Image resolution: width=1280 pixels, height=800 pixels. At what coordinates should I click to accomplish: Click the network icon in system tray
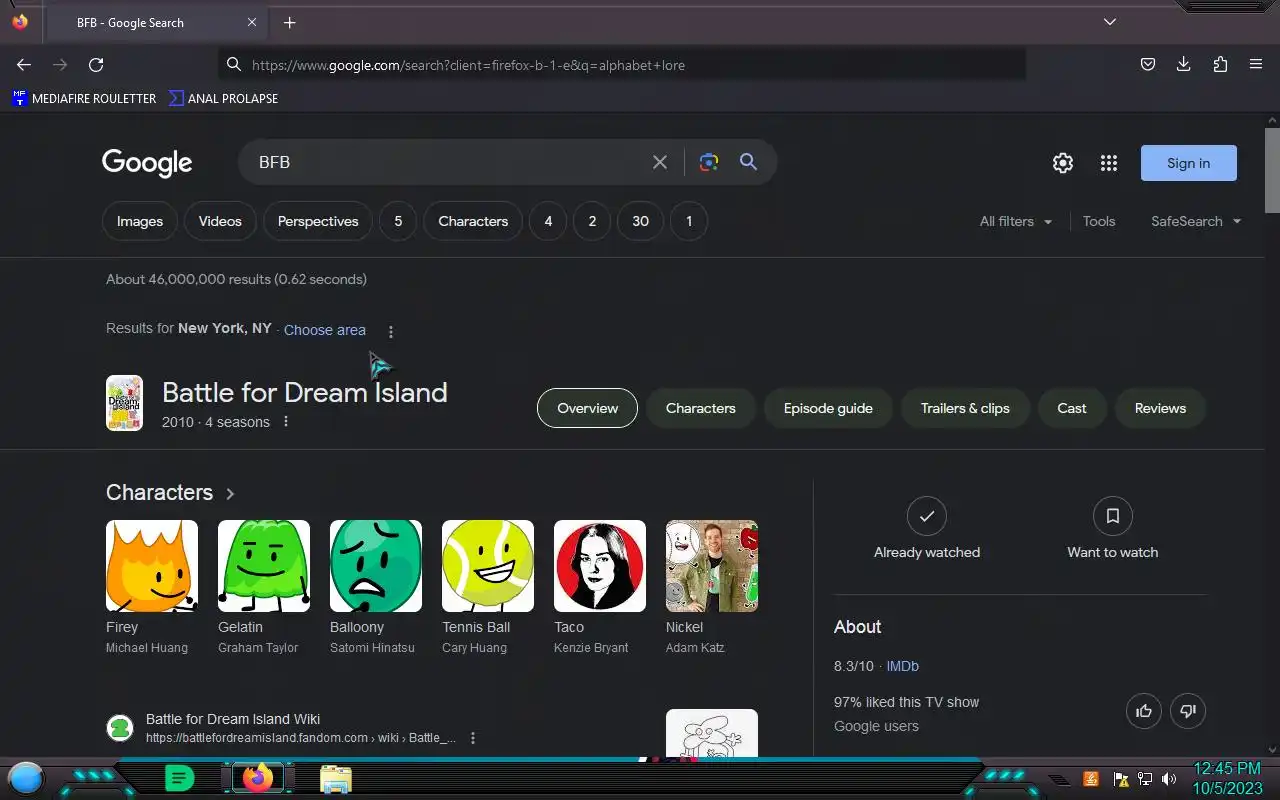pyautogui.click(x=1144, y=779)
